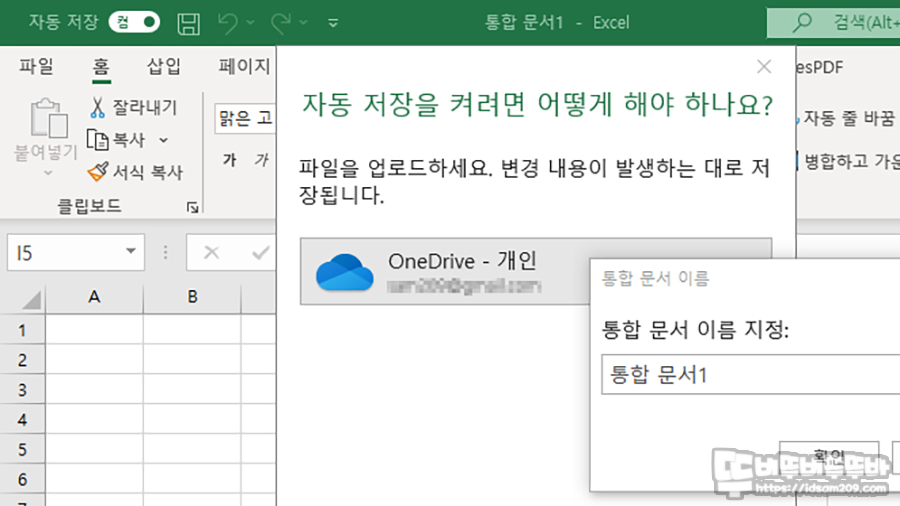Click the formula bar Enter checkmark icon
The width and height of the screenshot is (900, 506).
click(261, 252)
